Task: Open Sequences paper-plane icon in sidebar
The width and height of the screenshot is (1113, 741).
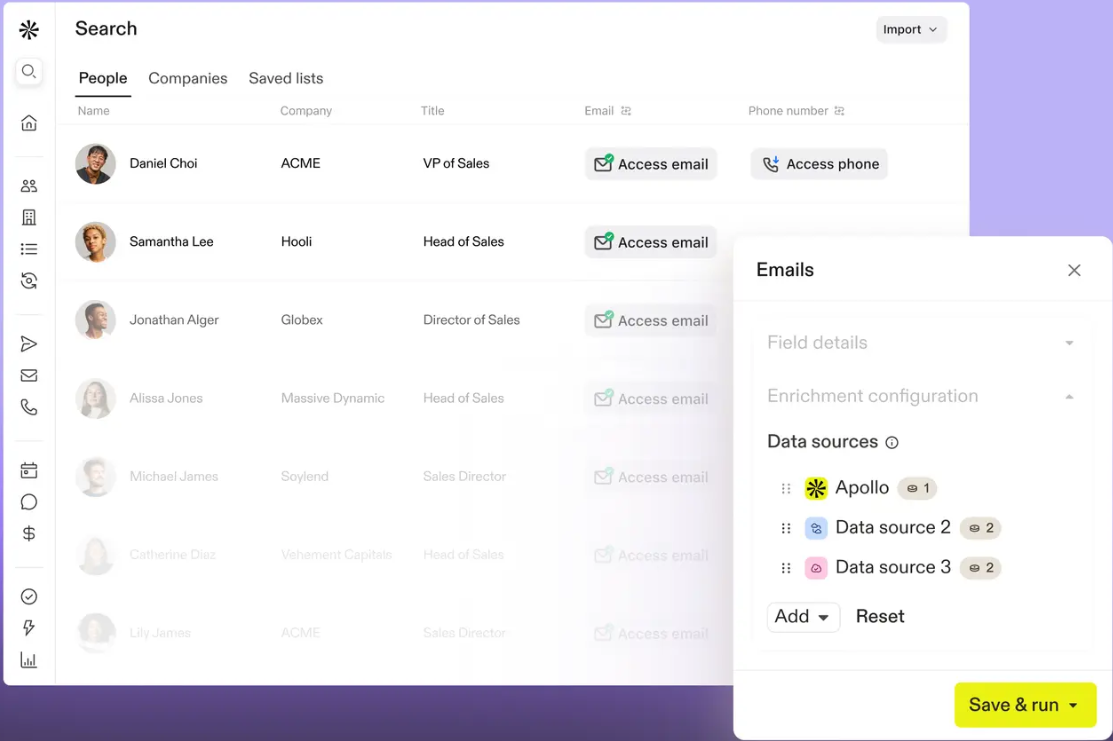Action: coord(28,344)
